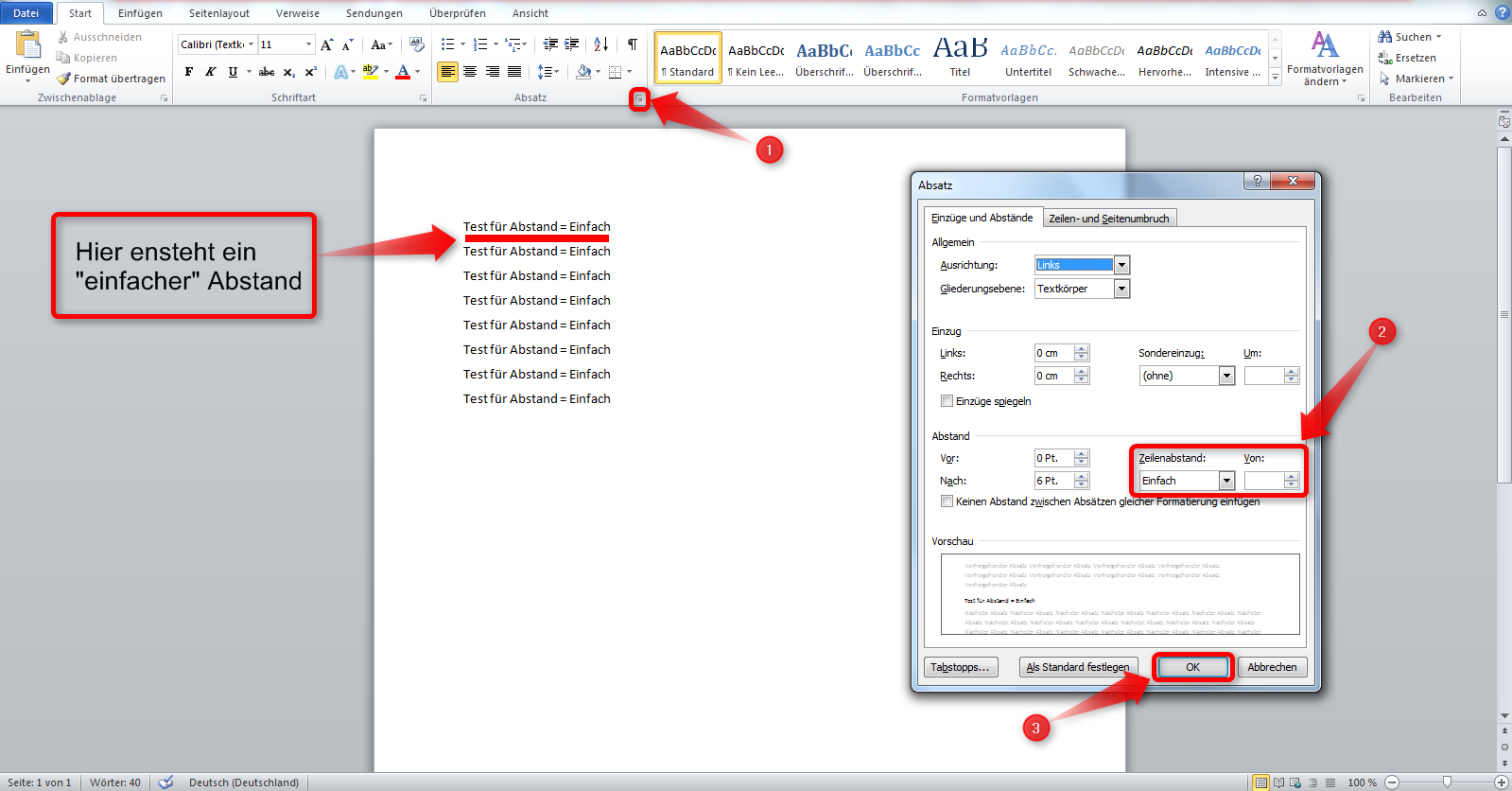
Task: Open Word help question mark icon
Action: [x=1502, y=12]
